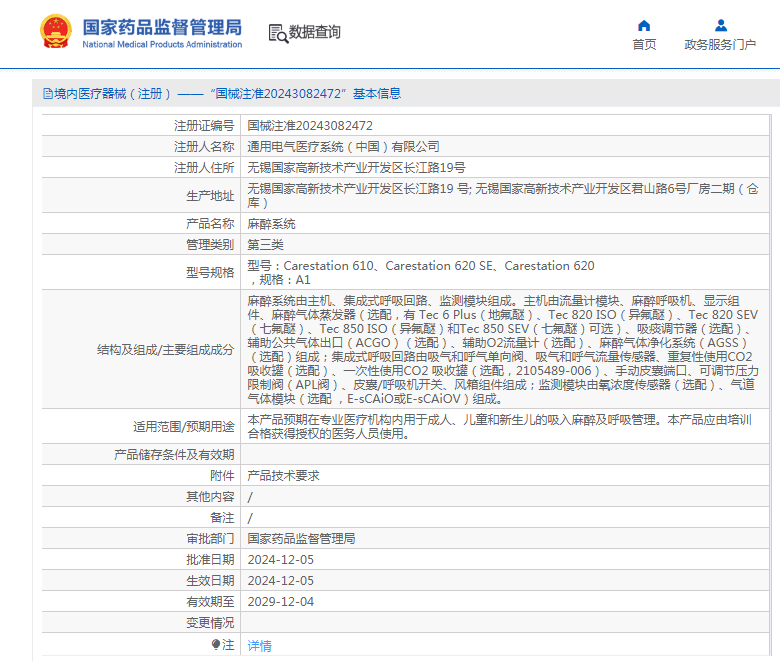Click the 适用范围/预期用途 label
The image size is (780, 661).
pos(184,427)
